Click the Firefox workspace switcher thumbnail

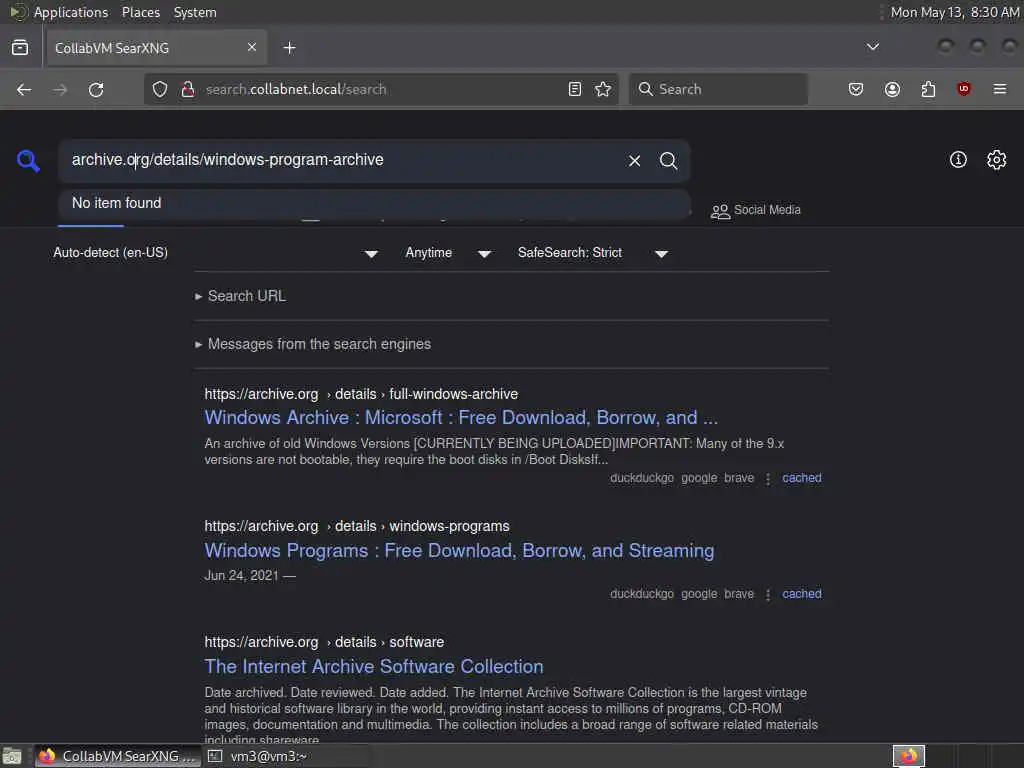click(x=909, y=756)
